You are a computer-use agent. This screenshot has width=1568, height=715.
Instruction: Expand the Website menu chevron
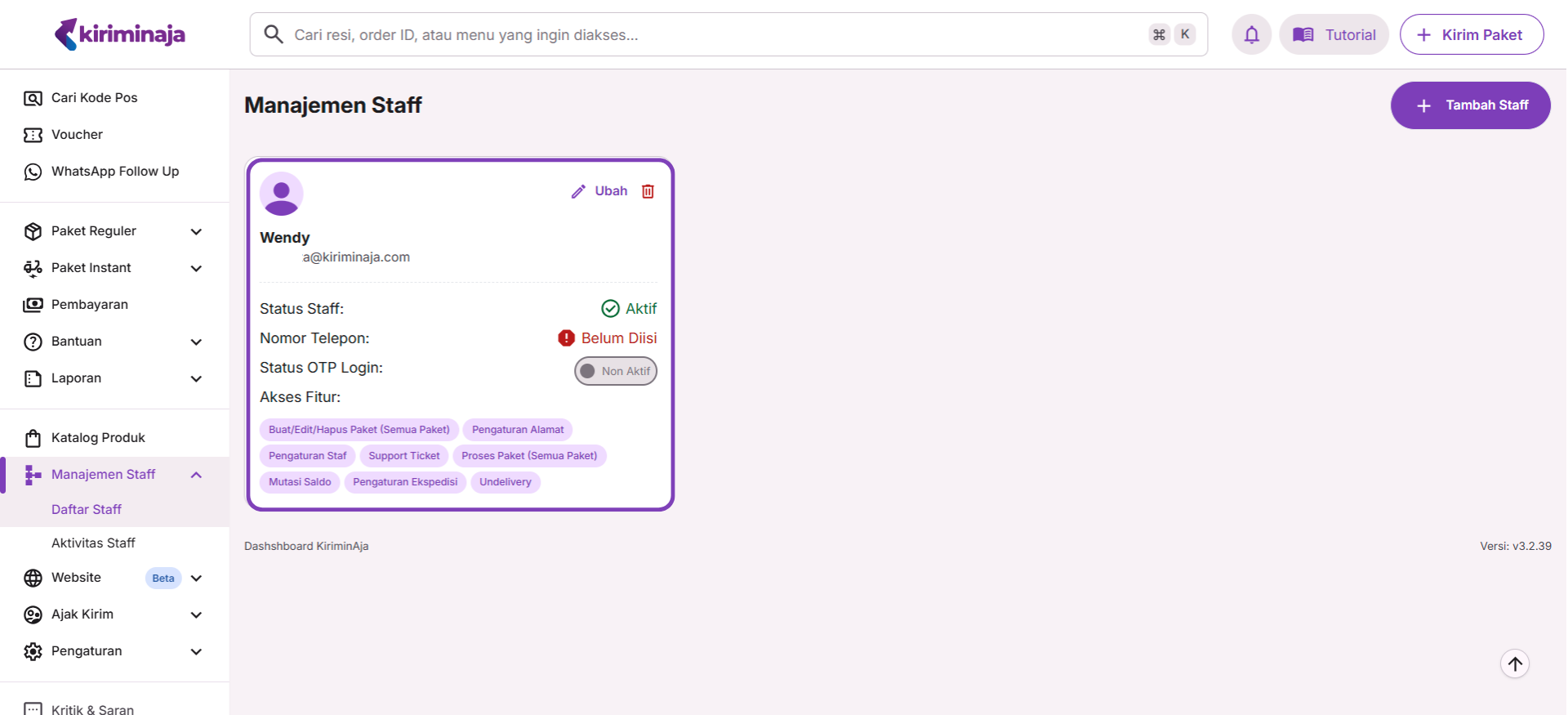coord(196,578)
